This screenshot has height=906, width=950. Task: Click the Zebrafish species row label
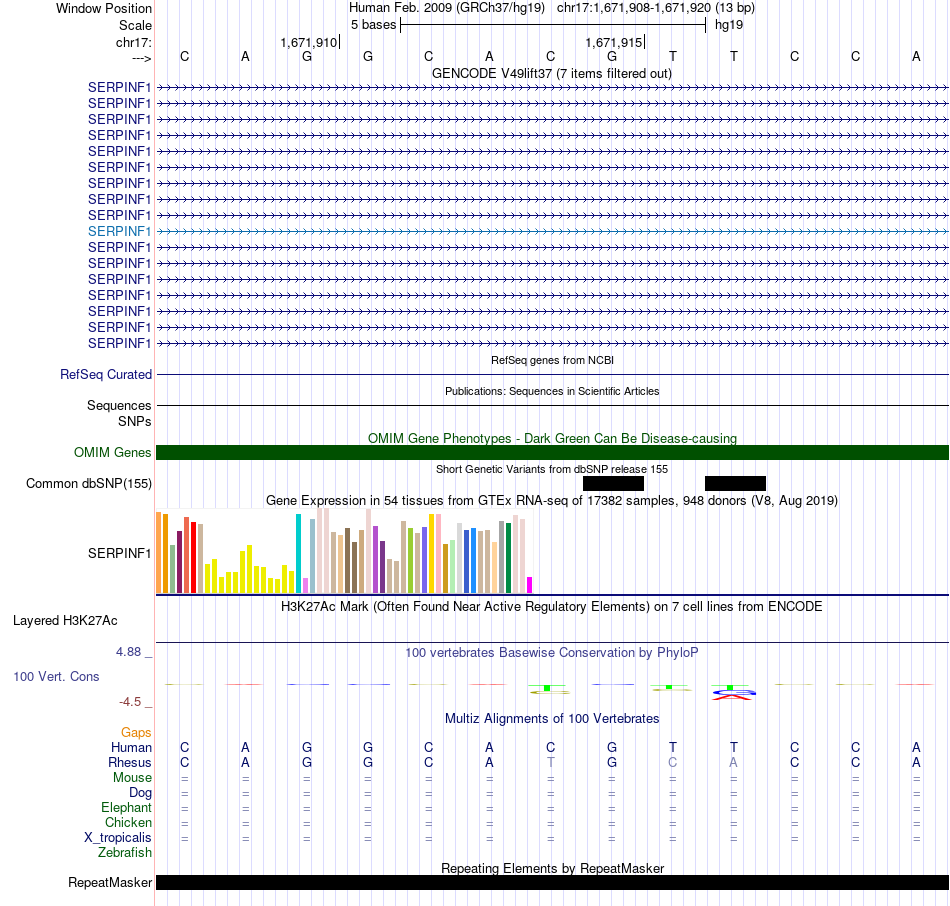(125, 852)
